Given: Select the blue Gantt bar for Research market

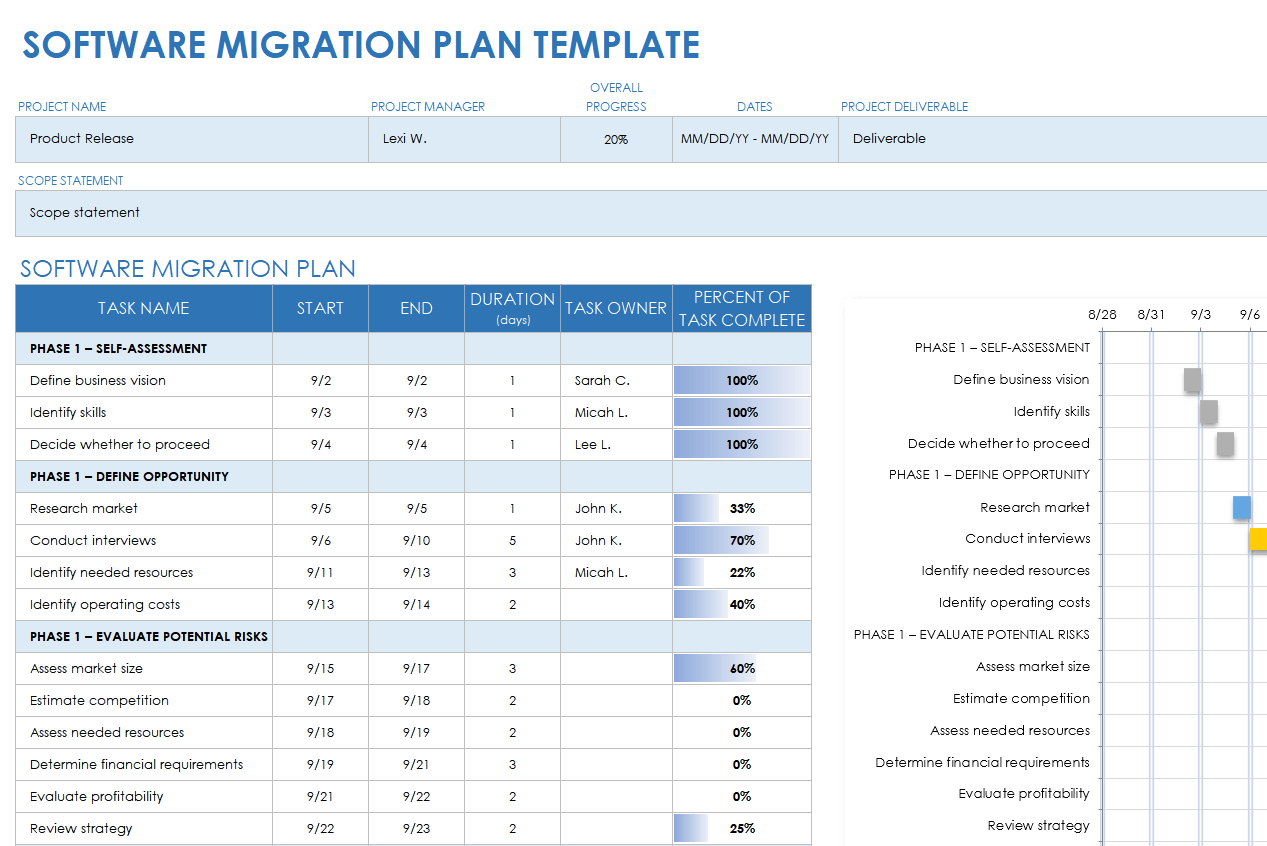Looking at the screenshot, I should 1242,507.
